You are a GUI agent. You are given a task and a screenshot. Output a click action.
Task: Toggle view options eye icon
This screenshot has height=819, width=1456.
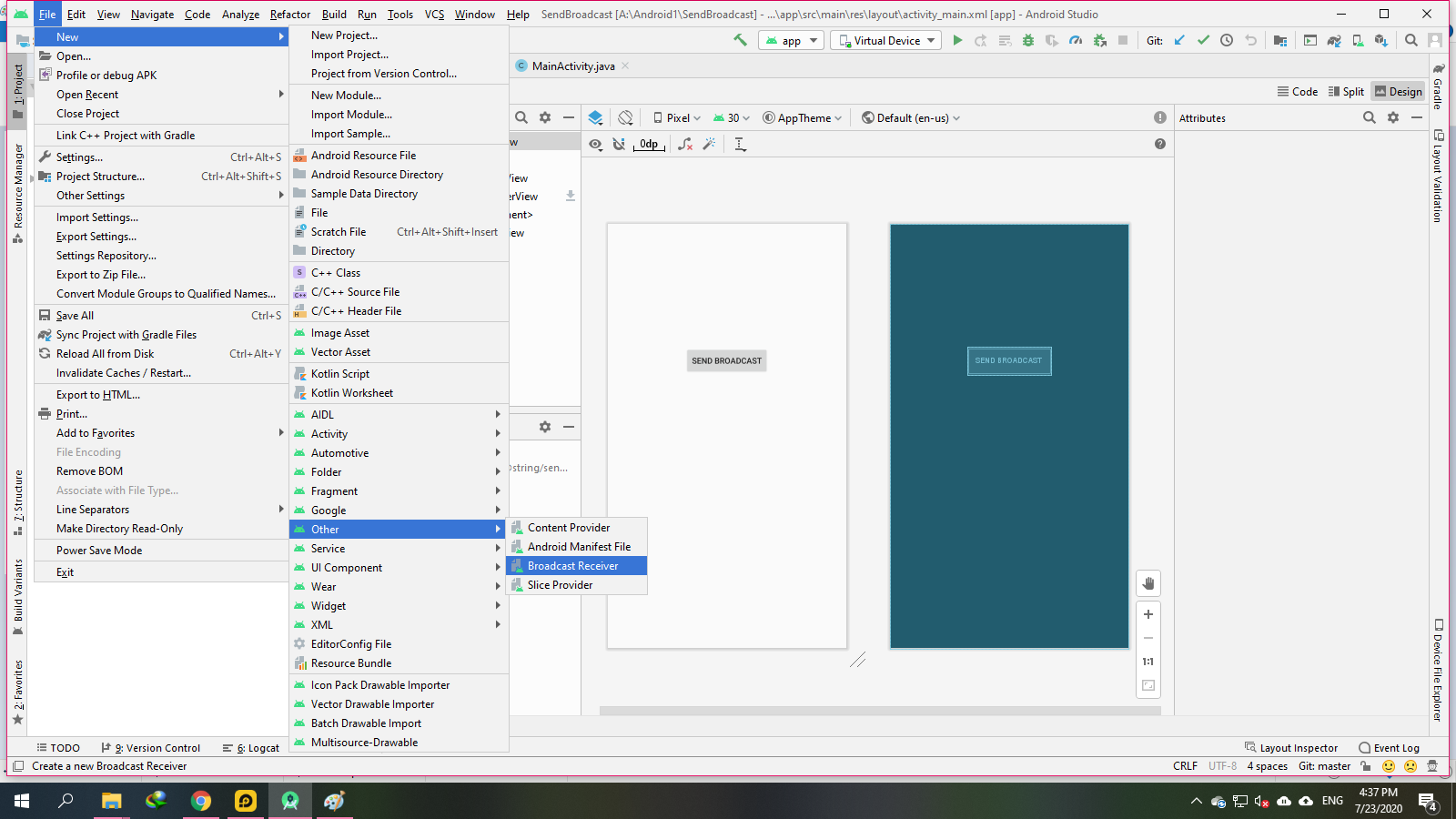(595, 144)
